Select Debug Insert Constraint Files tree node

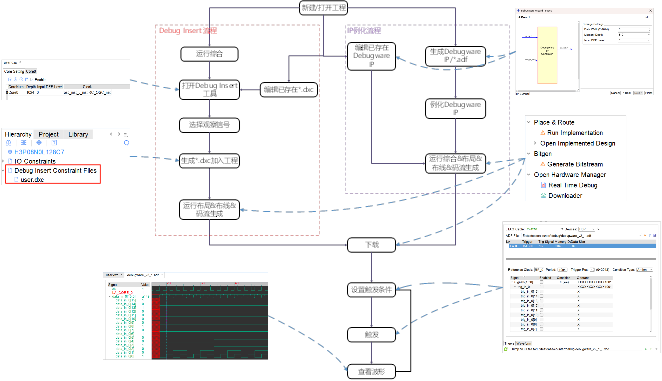click(x=55, y=171)
